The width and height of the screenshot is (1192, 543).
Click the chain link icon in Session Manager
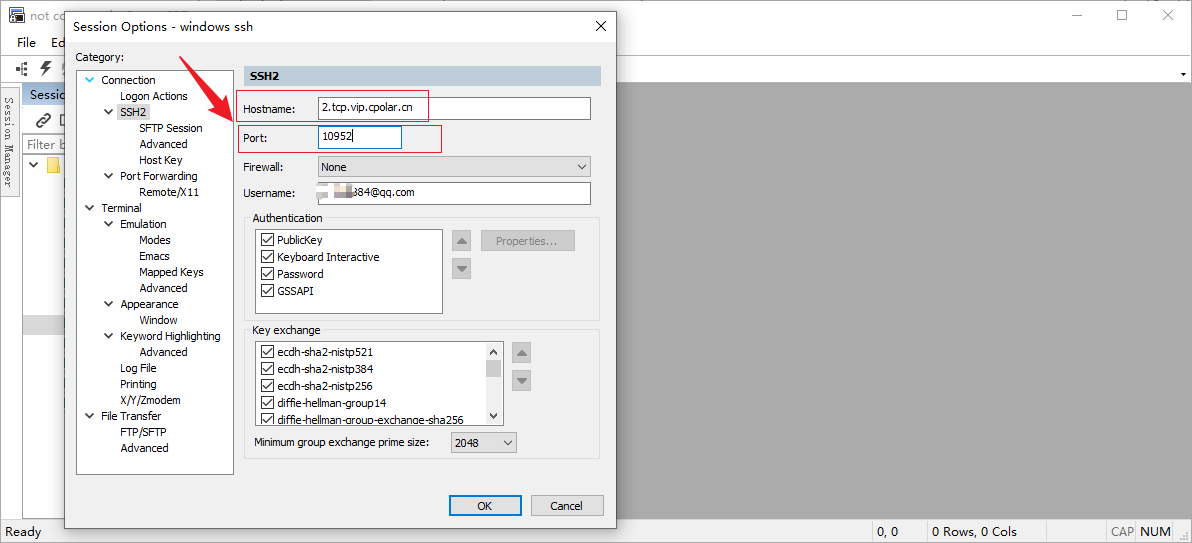click(43, 120)
